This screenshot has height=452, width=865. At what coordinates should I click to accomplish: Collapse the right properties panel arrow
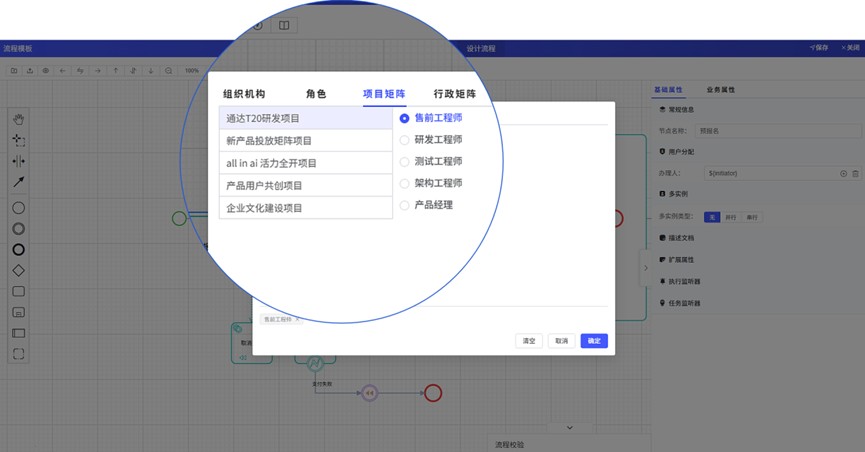click(x=646, y=268)
